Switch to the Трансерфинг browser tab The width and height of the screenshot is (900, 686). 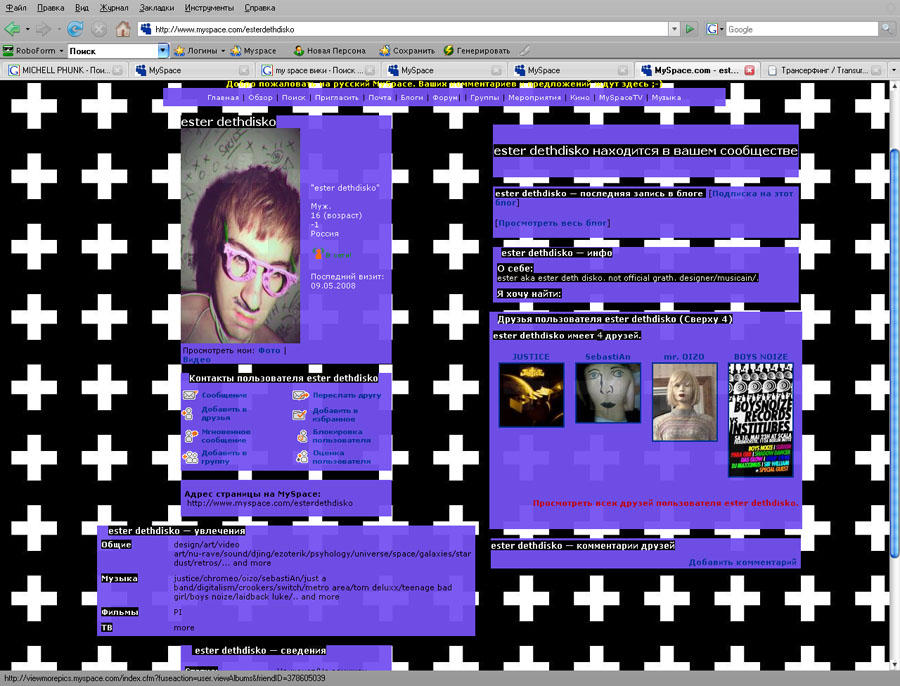pyautogui.click(x=820, y=69)
